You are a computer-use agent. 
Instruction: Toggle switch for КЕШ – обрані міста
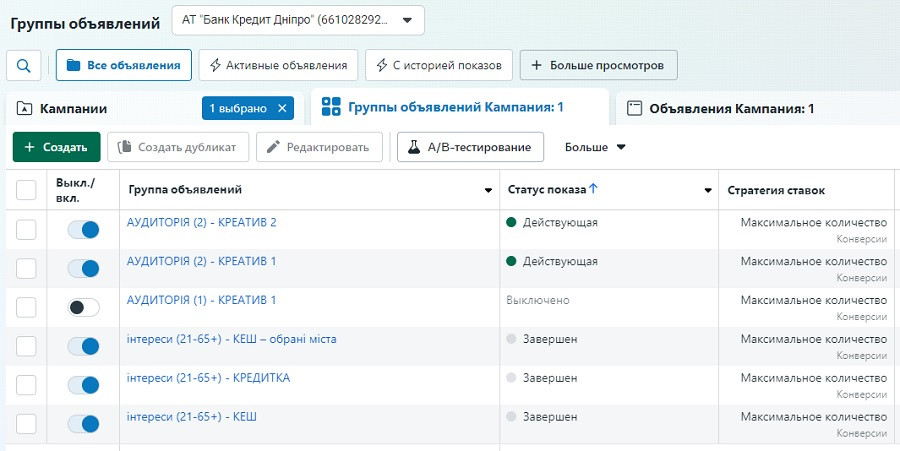83,347
